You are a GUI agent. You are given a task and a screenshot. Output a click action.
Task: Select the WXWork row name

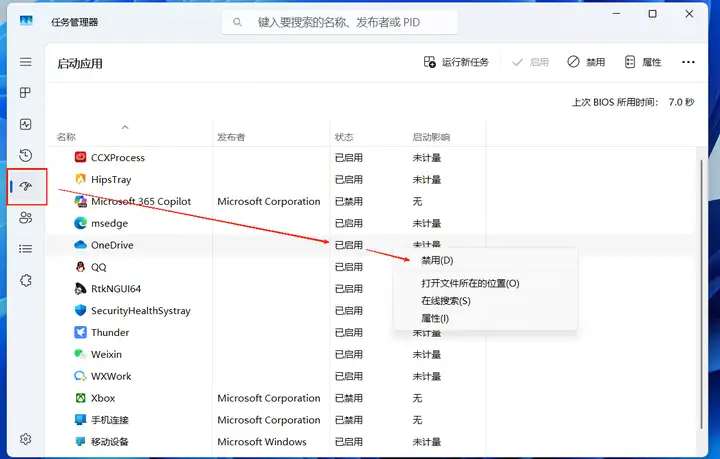[111, 376]
